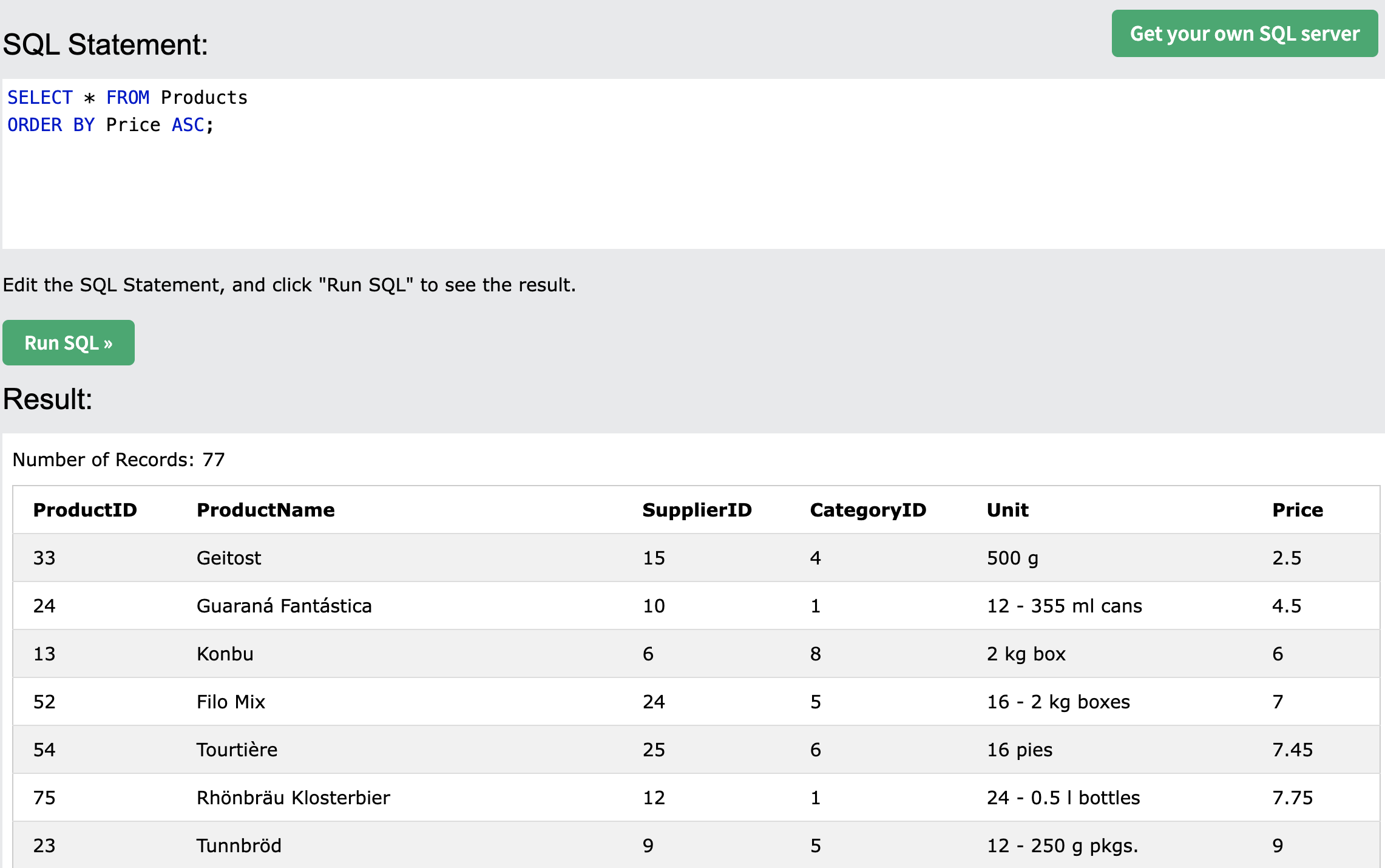1385x868 pixels.
Task: Click the CategoryID column header
Action: (867, 510)
